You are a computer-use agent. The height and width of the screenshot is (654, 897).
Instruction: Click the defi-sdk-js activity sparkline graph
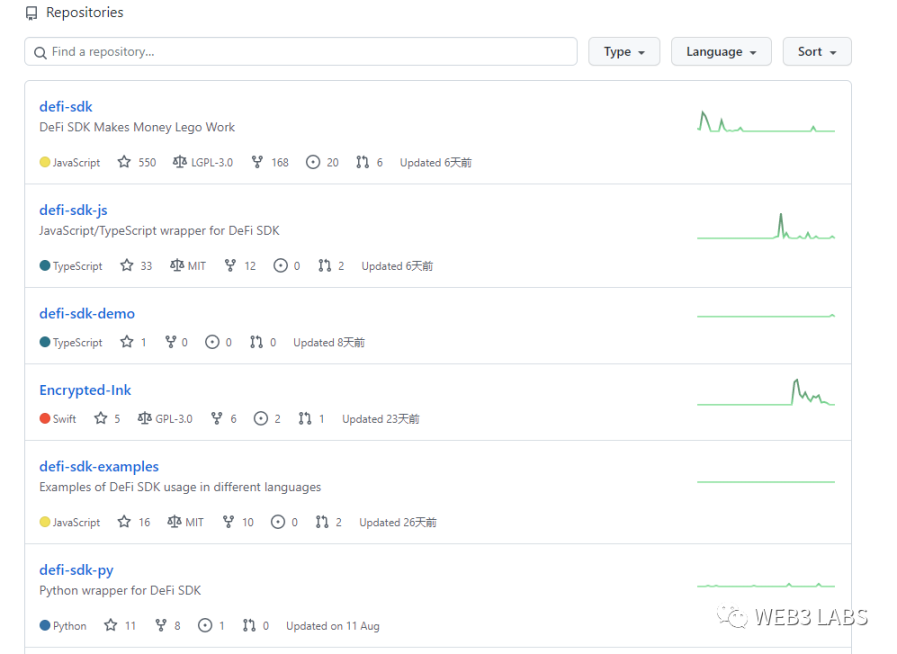pos(766,227)
